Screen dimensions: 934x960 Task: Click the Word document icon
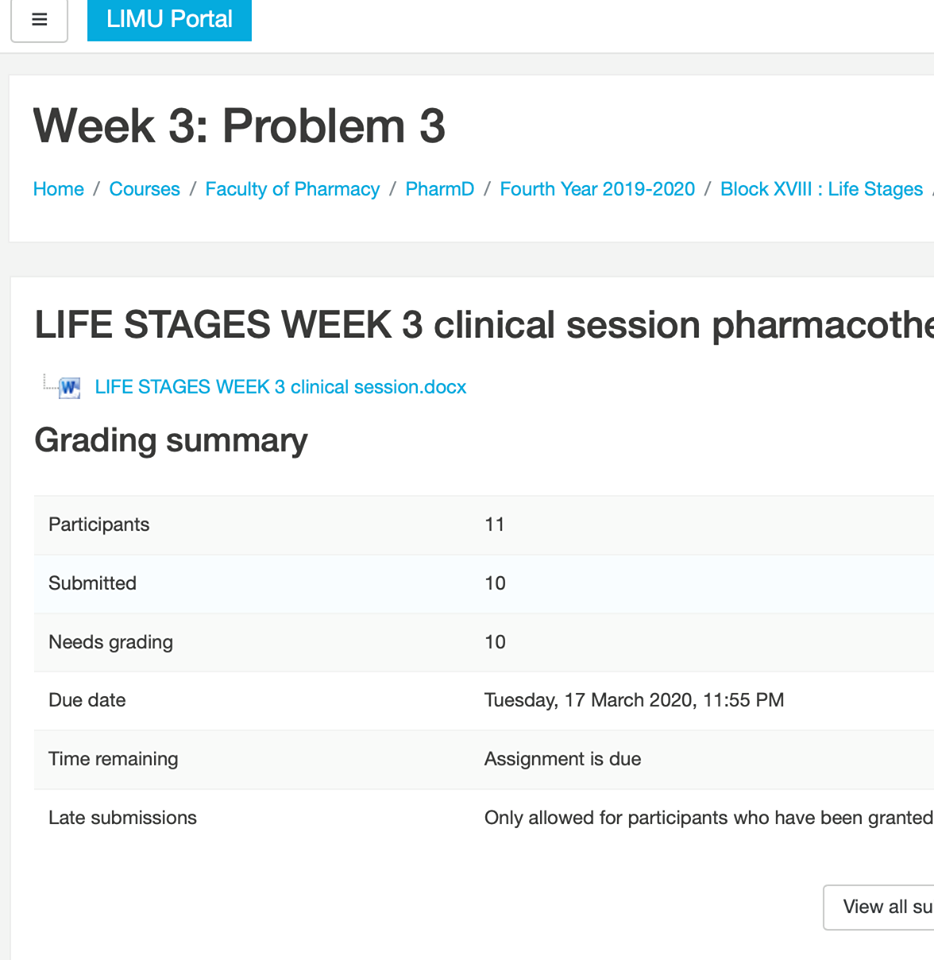point(69,387)
